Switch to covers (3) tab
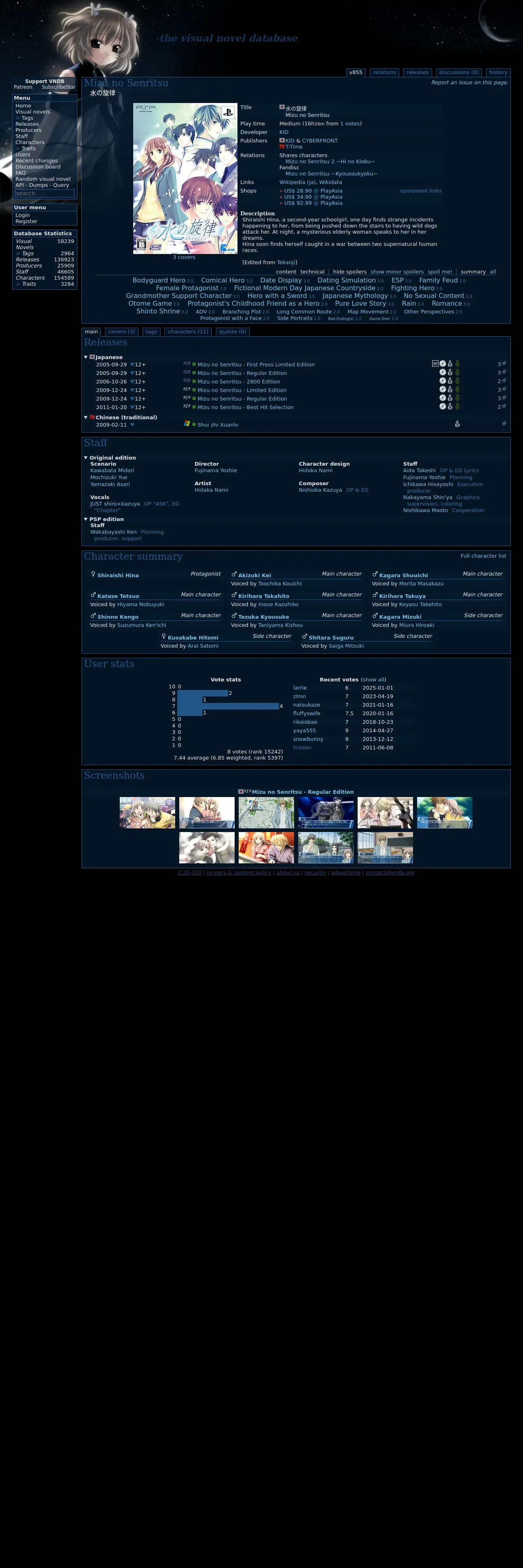This screenshot has height=1568, width=523. point(122,332)
